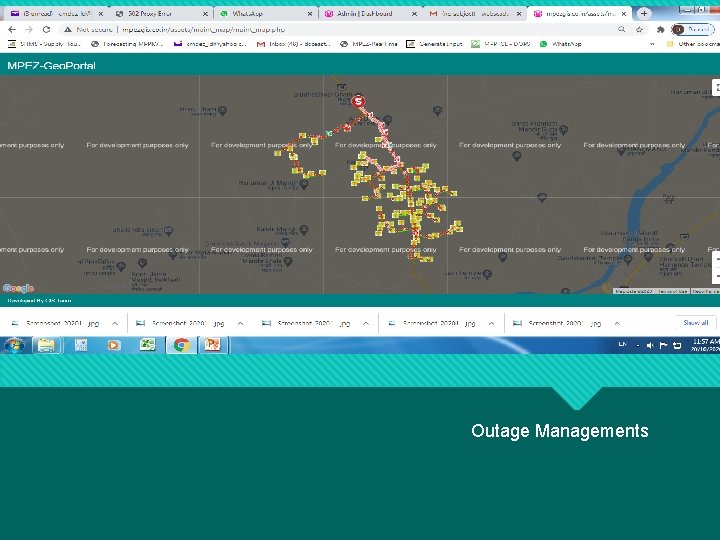Open a new browser tab

pyautogui.click(x=644, y=14)
